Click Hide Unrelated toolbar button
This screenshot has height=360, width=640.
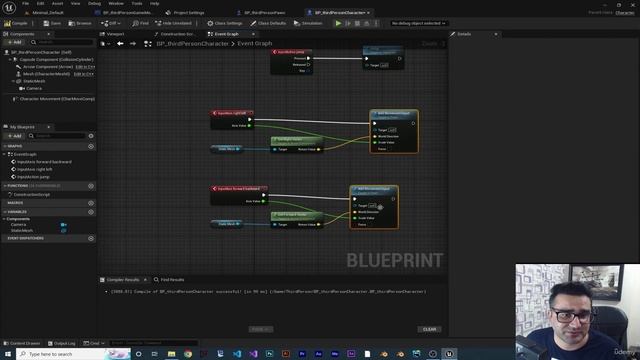[x=173, y=23]
